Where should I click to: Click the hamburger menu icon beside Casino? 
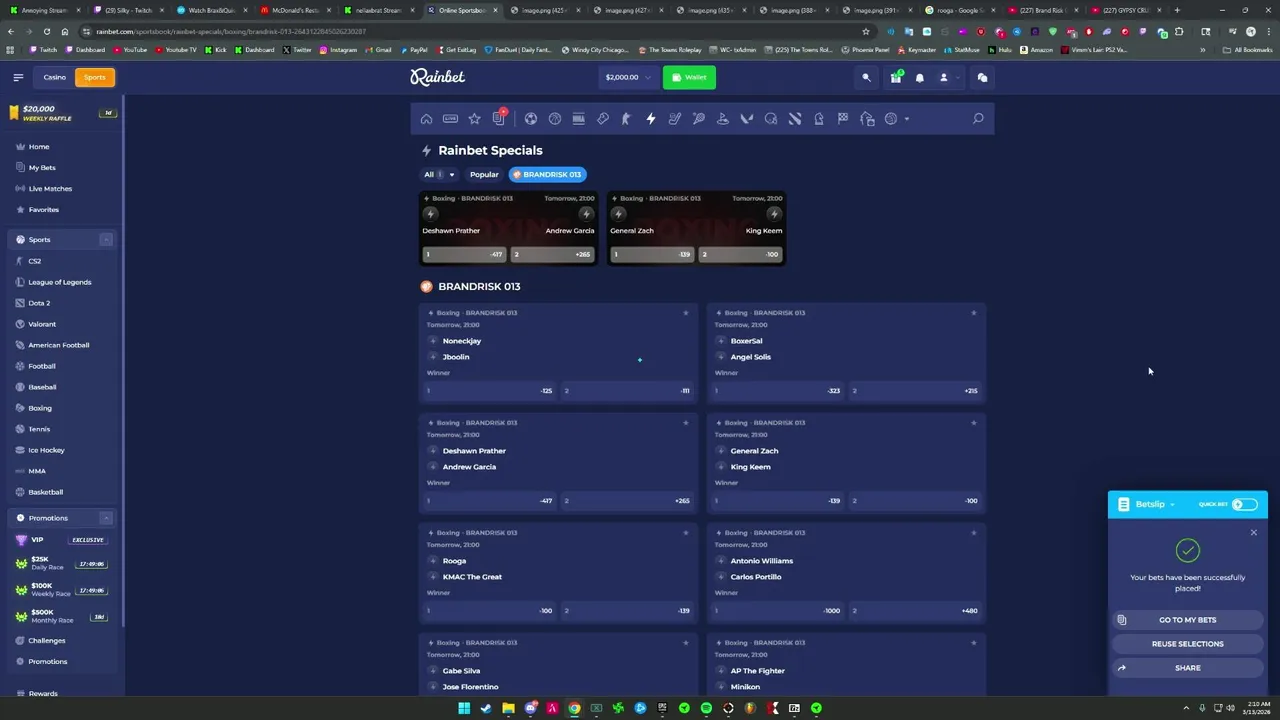18,77
